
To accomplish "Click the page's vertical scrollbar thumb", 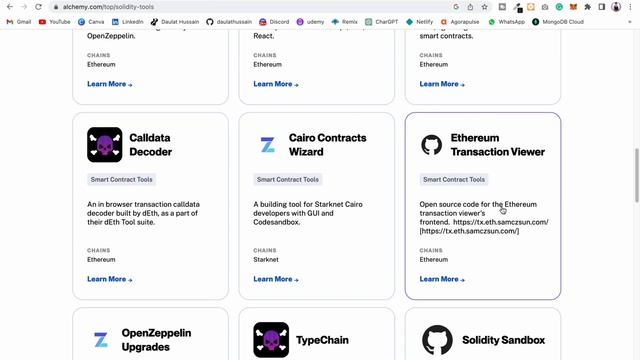I will coord(636,175).
